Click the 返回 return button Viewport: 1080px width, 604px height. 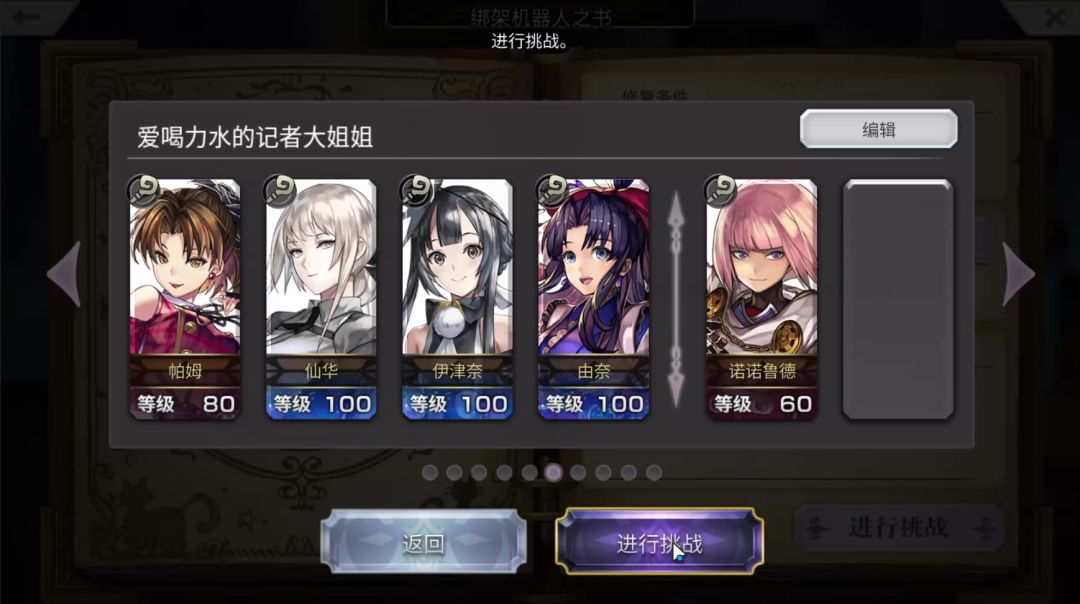click(424, 542)
